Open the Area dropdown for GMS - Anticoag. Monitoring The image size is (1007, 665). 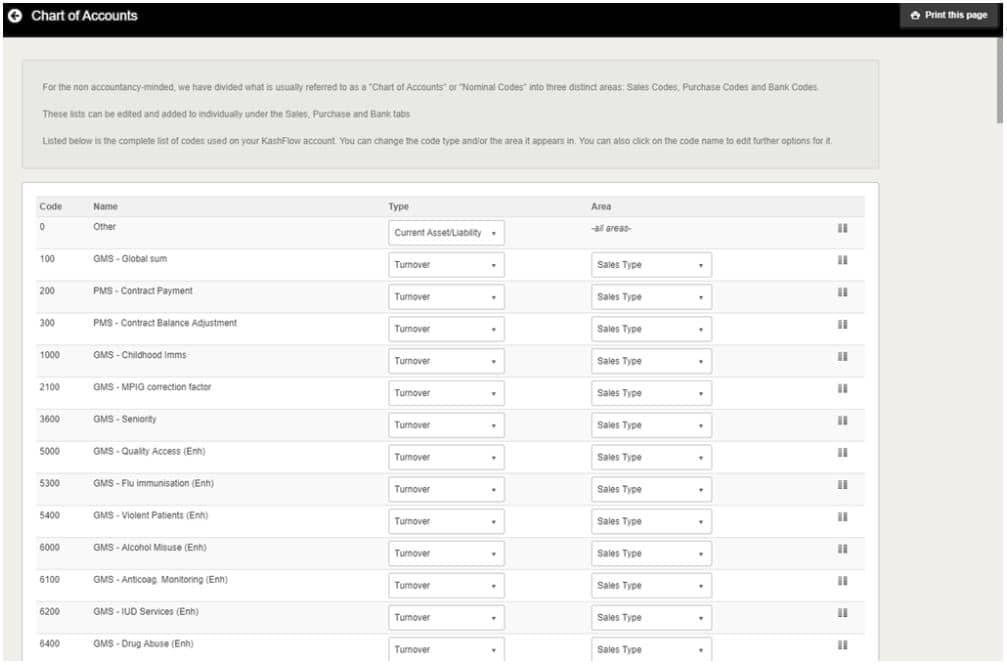tap(651, 585)
